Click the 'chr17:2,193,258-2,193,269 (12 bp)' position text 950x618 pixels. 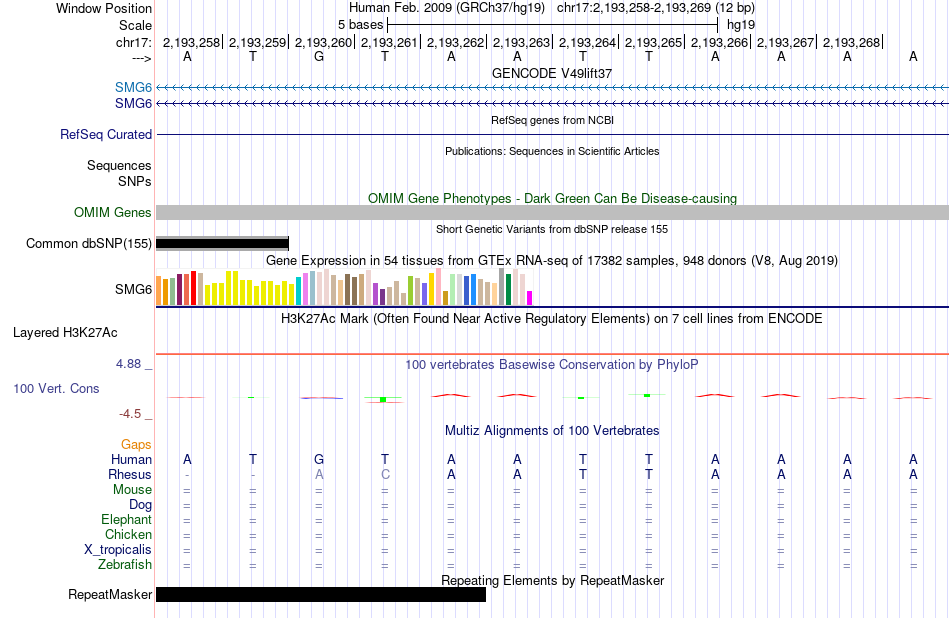point(656,8)
